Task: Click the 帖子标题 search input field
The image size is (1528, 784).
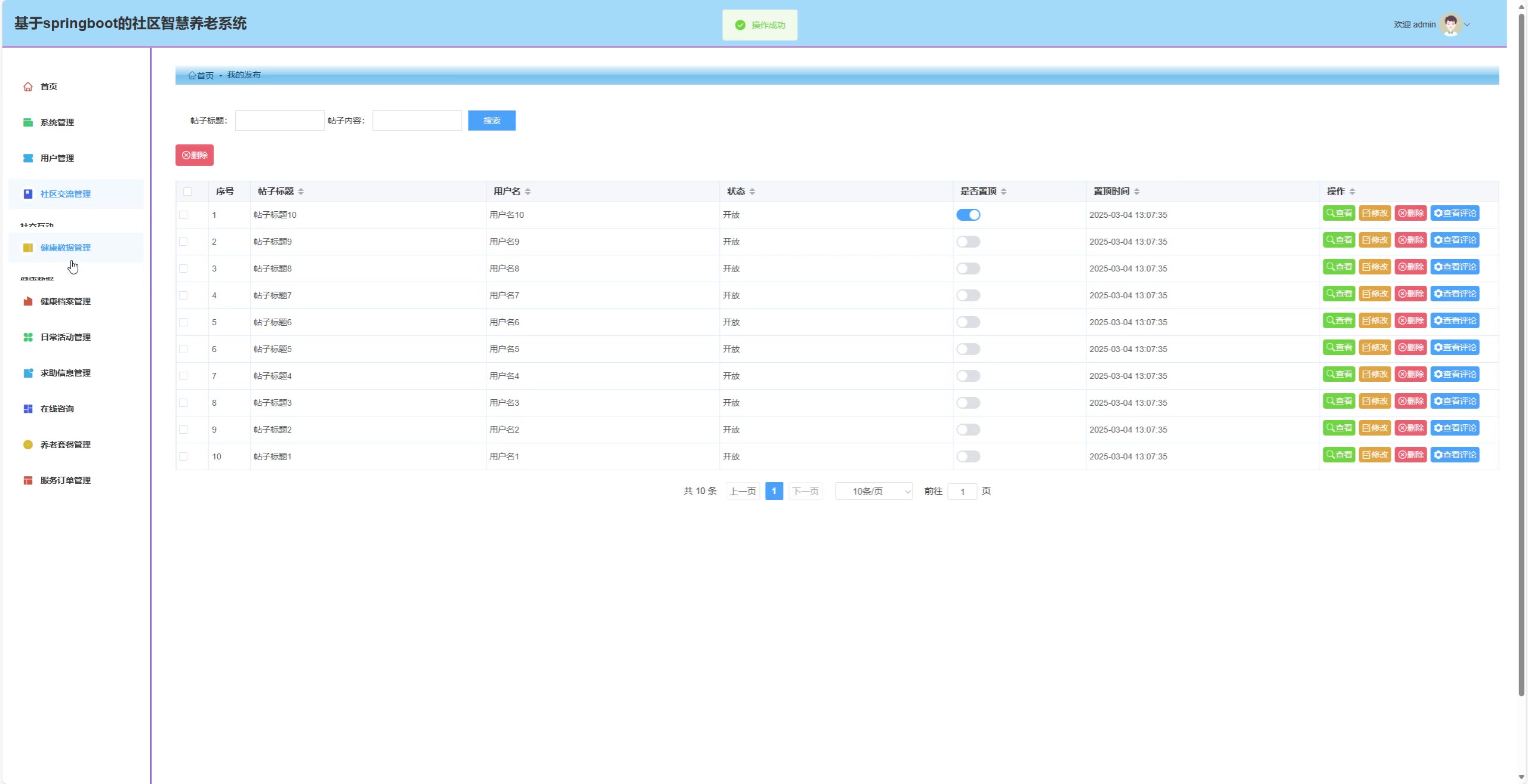Action: click(279, 121)
